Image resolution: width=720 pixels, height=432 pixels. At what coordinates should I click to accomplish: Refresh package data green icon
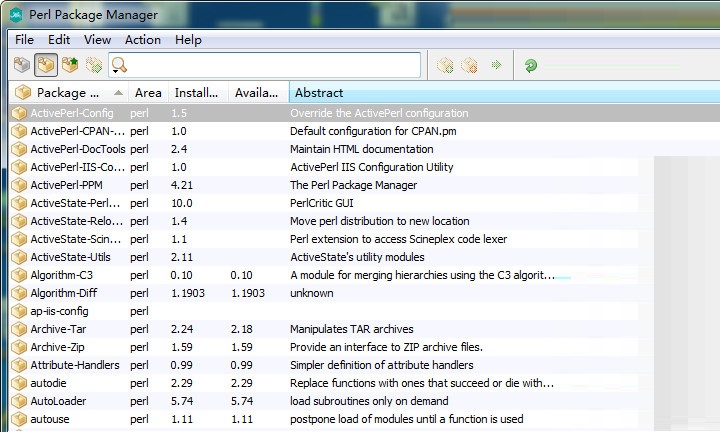pos(531,65)
